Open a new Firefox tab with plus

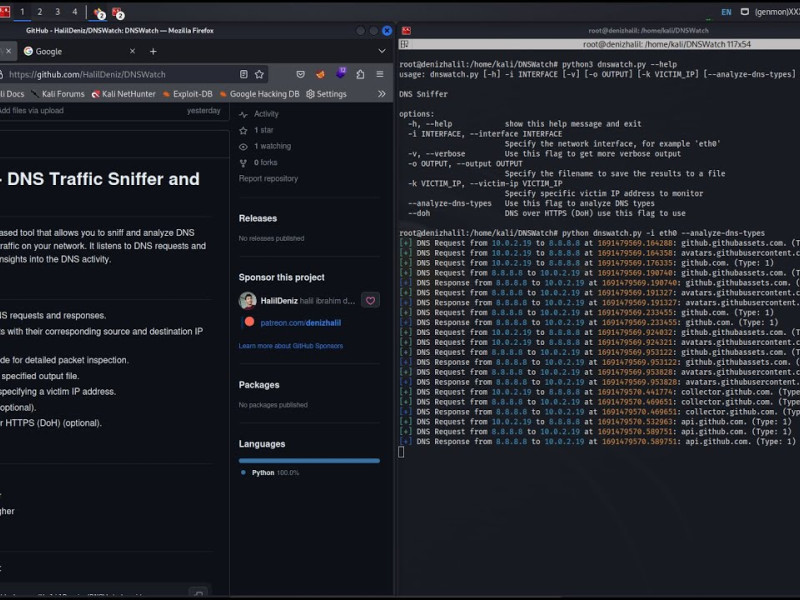[153, 51]
